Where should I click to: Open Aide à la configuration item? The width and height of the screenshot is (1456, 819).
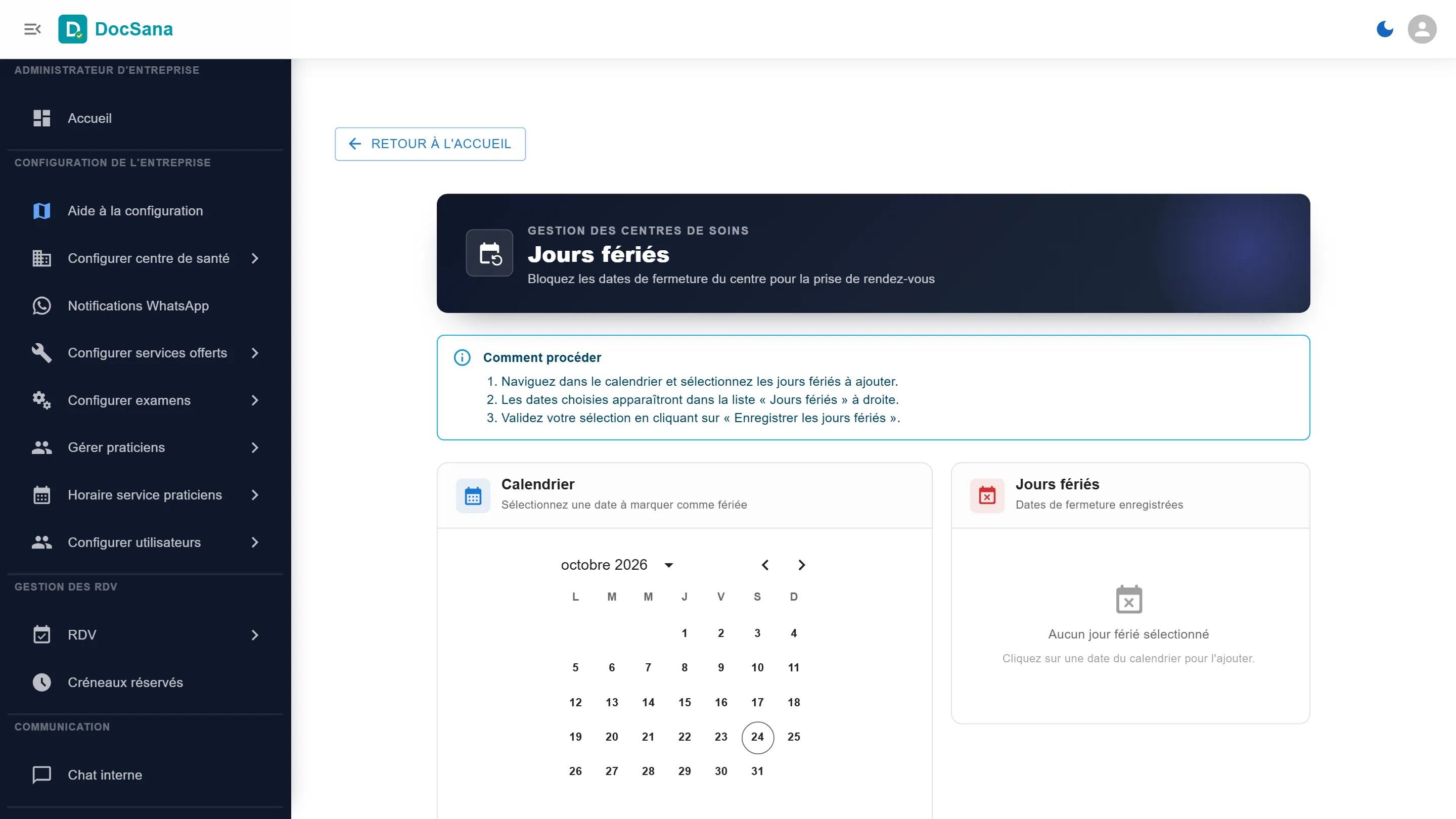[x=145, y=211]
